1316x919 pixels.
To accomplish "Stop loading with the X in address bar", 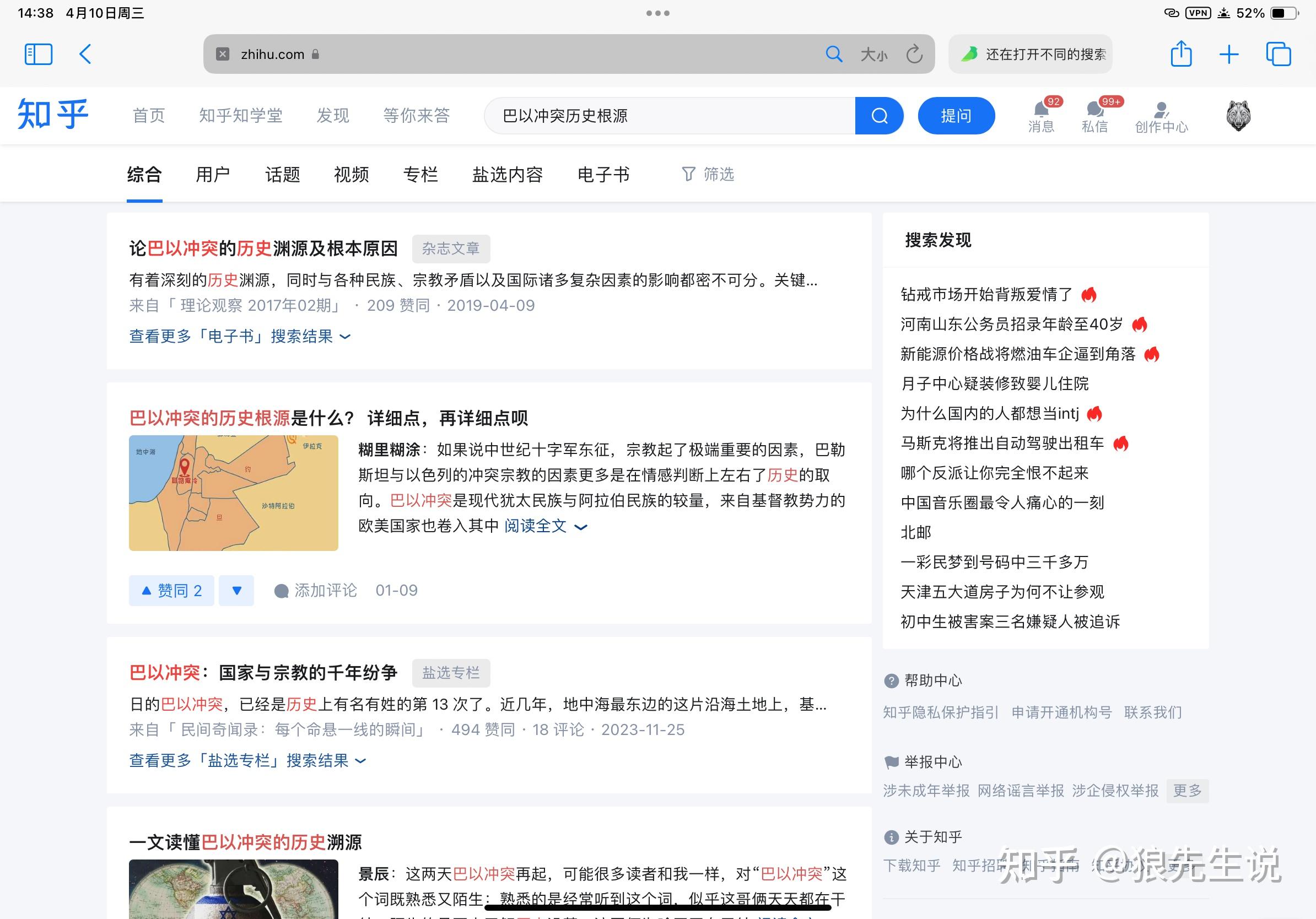I will click(223, 54).
